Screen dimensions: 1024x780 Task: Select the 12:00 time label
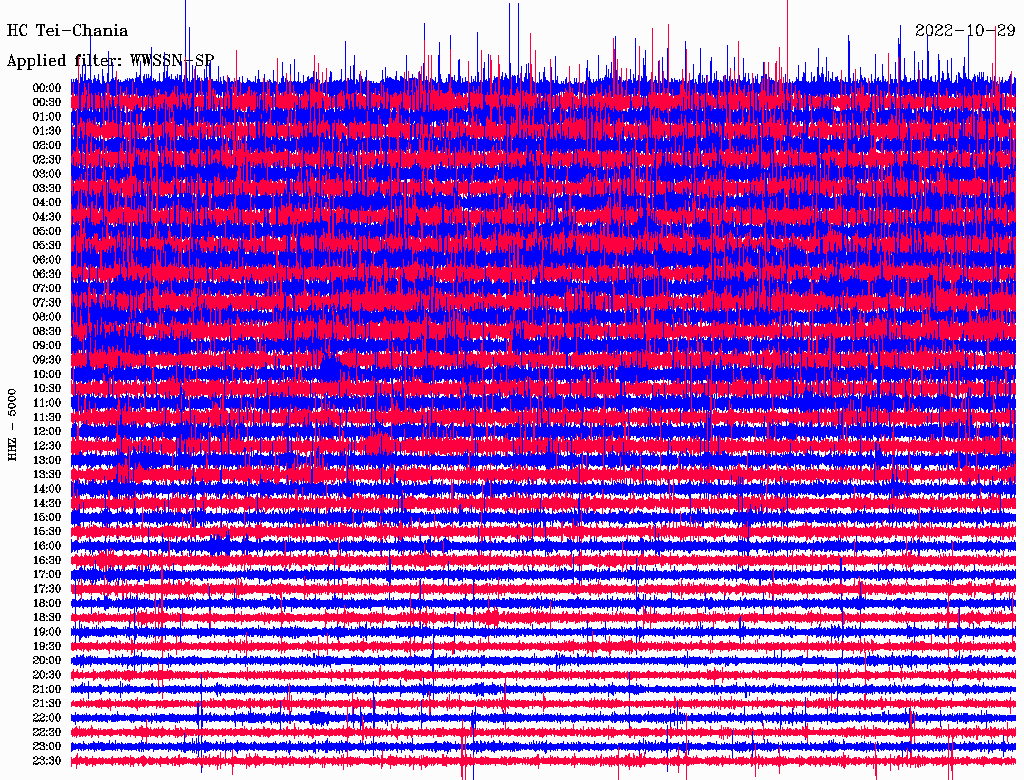(x=47, y=432)
